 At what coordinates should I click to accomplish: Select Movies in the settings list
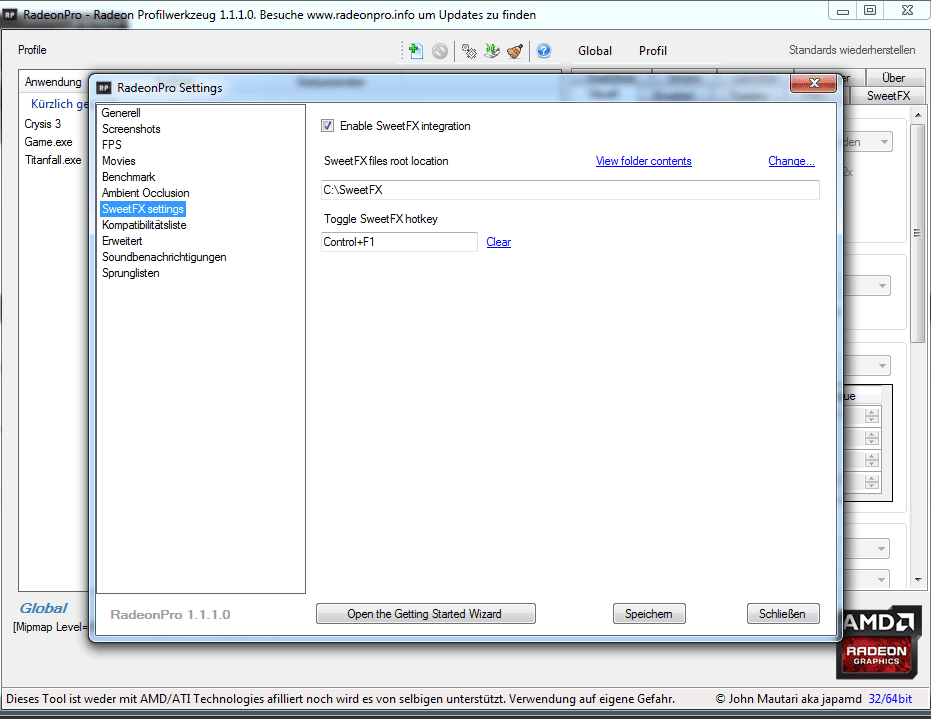(119, 161)
